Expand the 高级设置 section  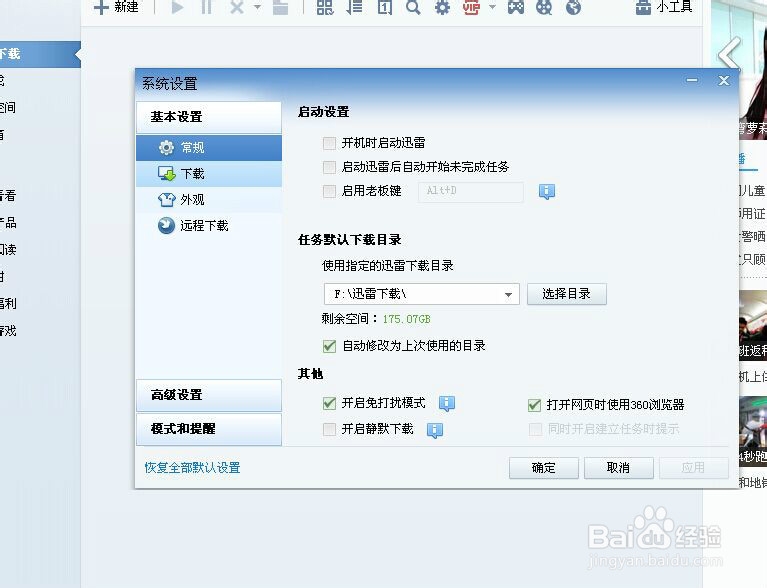click(x=209, y=395)
